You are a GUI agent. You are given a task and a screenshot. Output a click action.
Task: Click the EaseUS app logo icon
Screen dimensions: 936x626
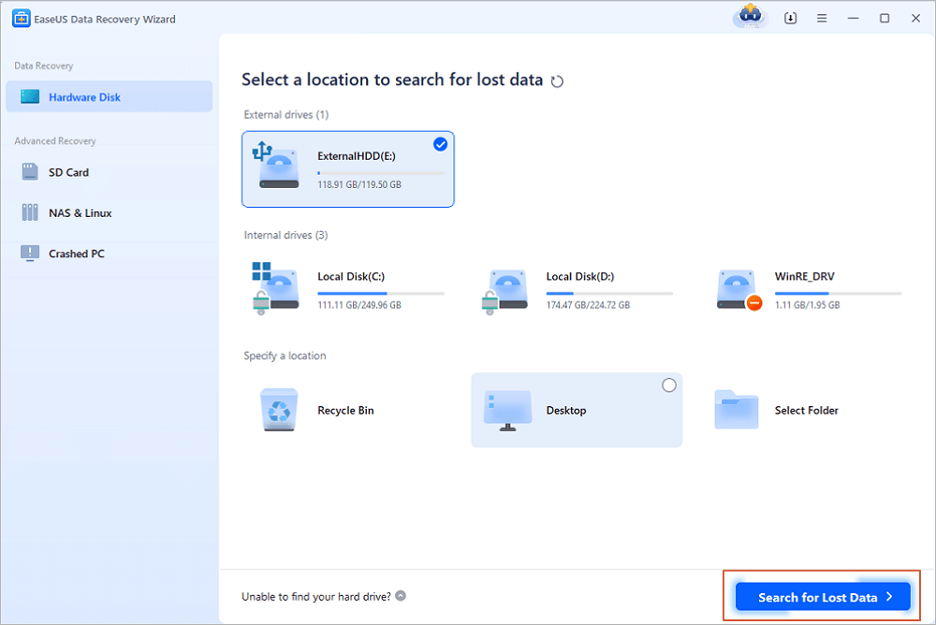point(21,18)
